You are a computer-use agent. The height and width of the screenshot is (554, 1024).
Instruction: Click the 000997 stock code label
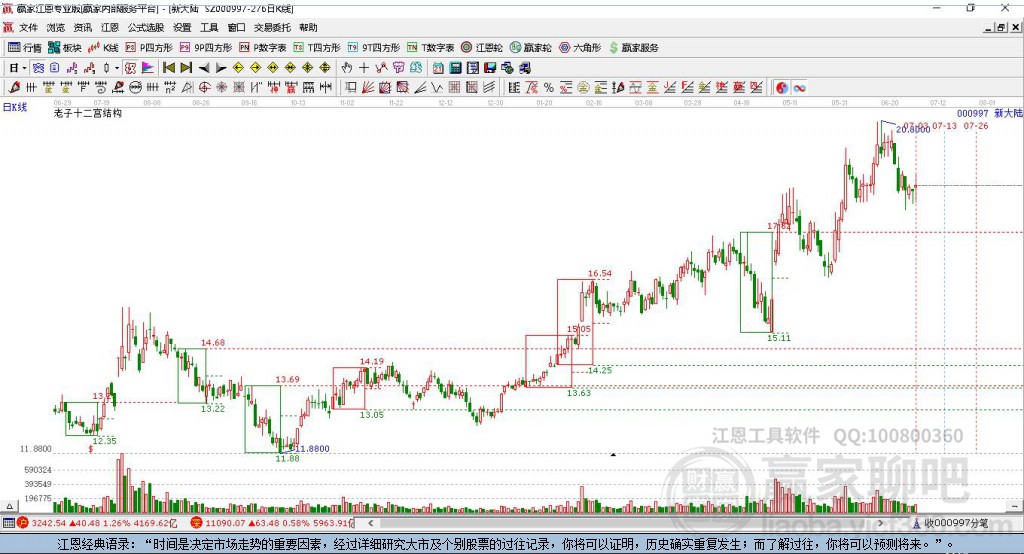pyautogui.click(x=972, y=113)
